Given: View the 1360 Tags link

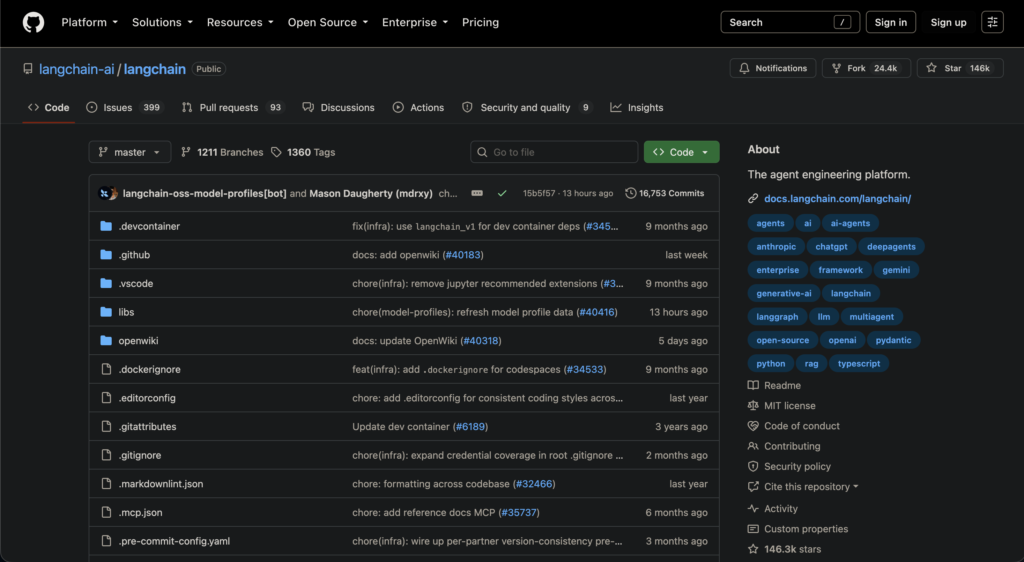Looking at the screenshot, I should tap(303, 152).
